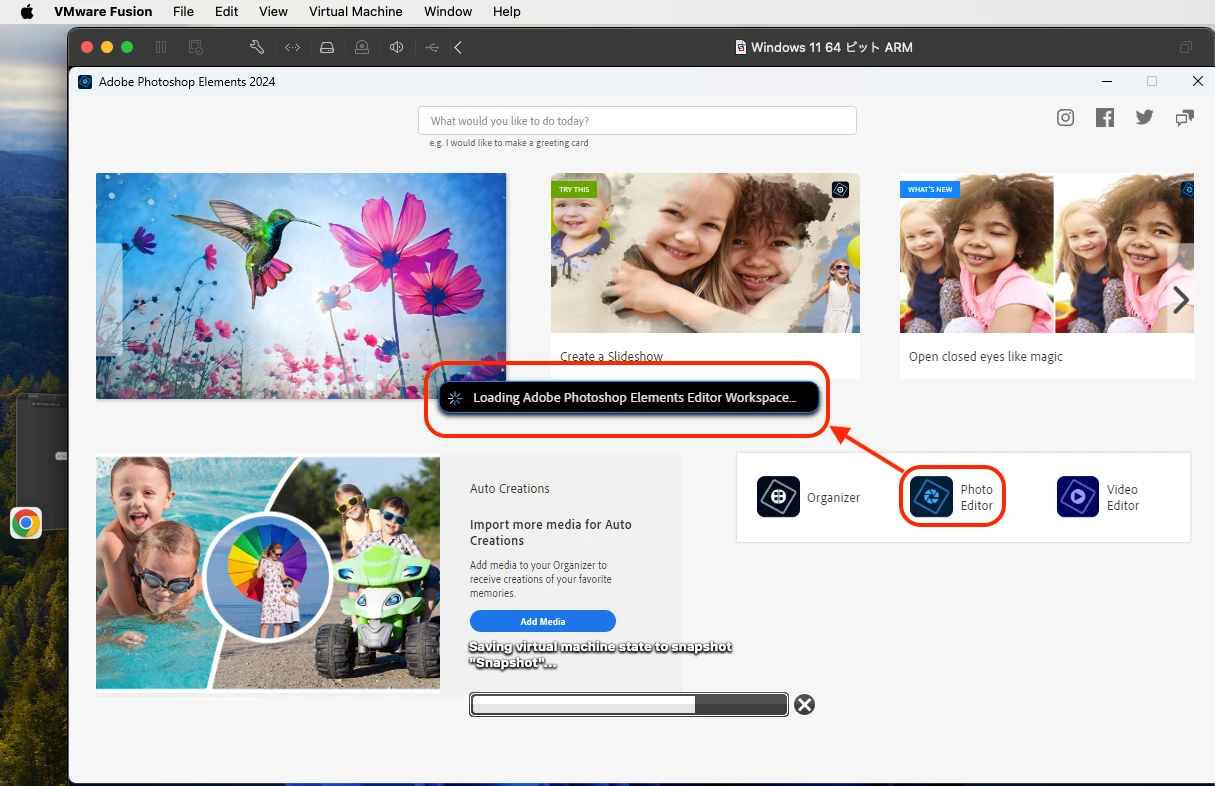The image size is (1215, 786).
Task: Show next carousel cards with right arrow
Action: coord(1181,299)
